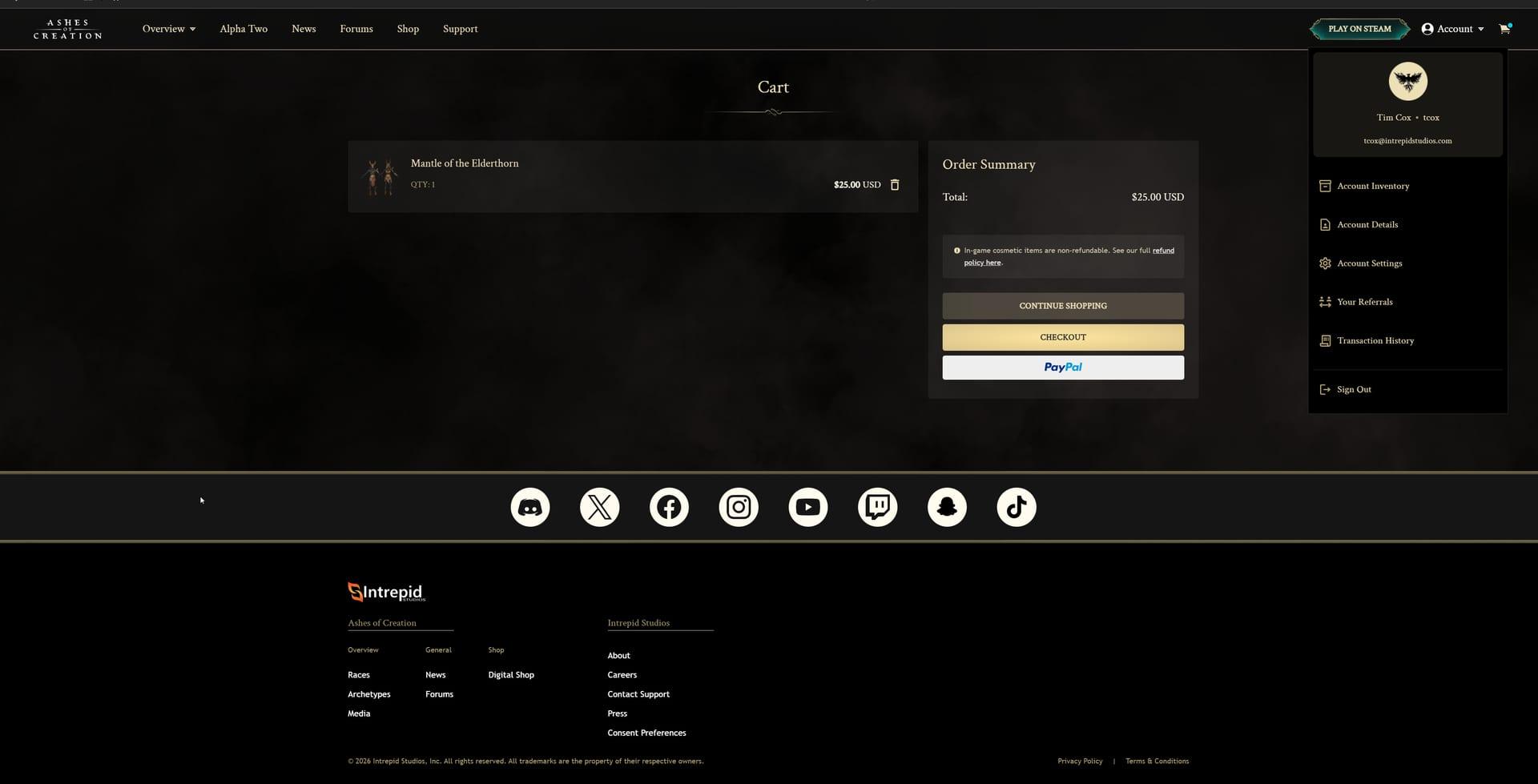Click the QTY: 1 label

(423, 184)
